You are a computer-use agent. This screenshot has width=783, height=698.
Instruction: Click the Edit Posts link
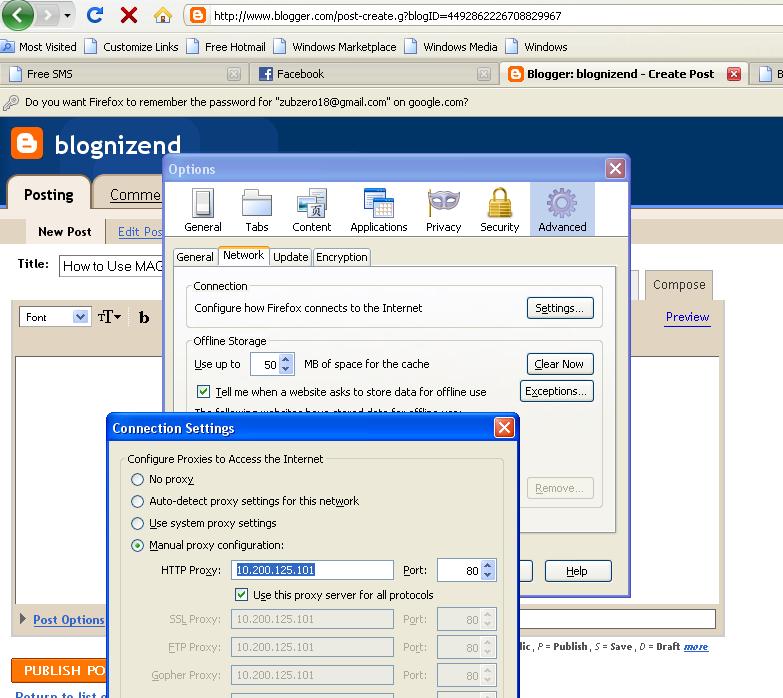[139, 232]
